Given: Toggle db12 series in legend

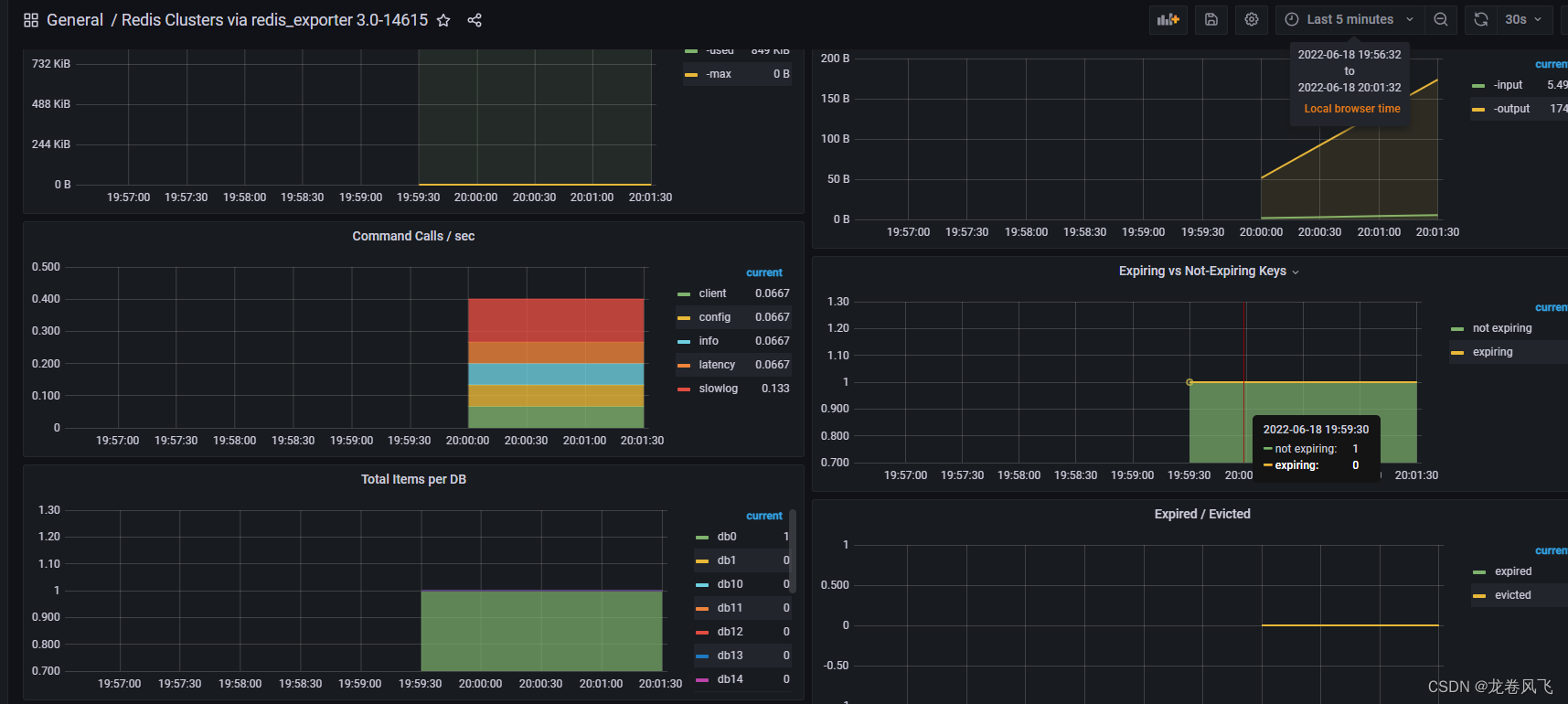Looking at the screenshot, I should 730,632.
